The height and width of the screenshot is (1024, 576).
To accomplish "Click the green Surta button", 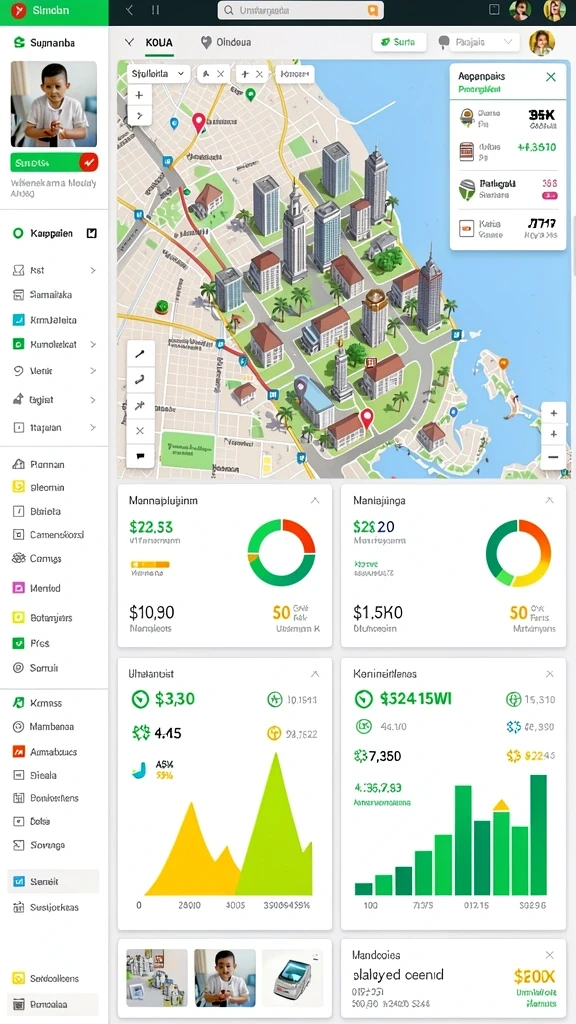I will [399, 42].
